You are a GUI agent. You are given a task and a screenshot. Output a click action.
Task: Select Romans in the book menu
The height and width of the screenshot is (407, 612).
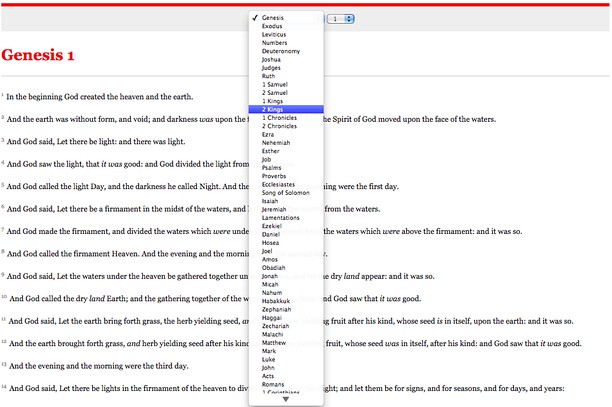286,384
